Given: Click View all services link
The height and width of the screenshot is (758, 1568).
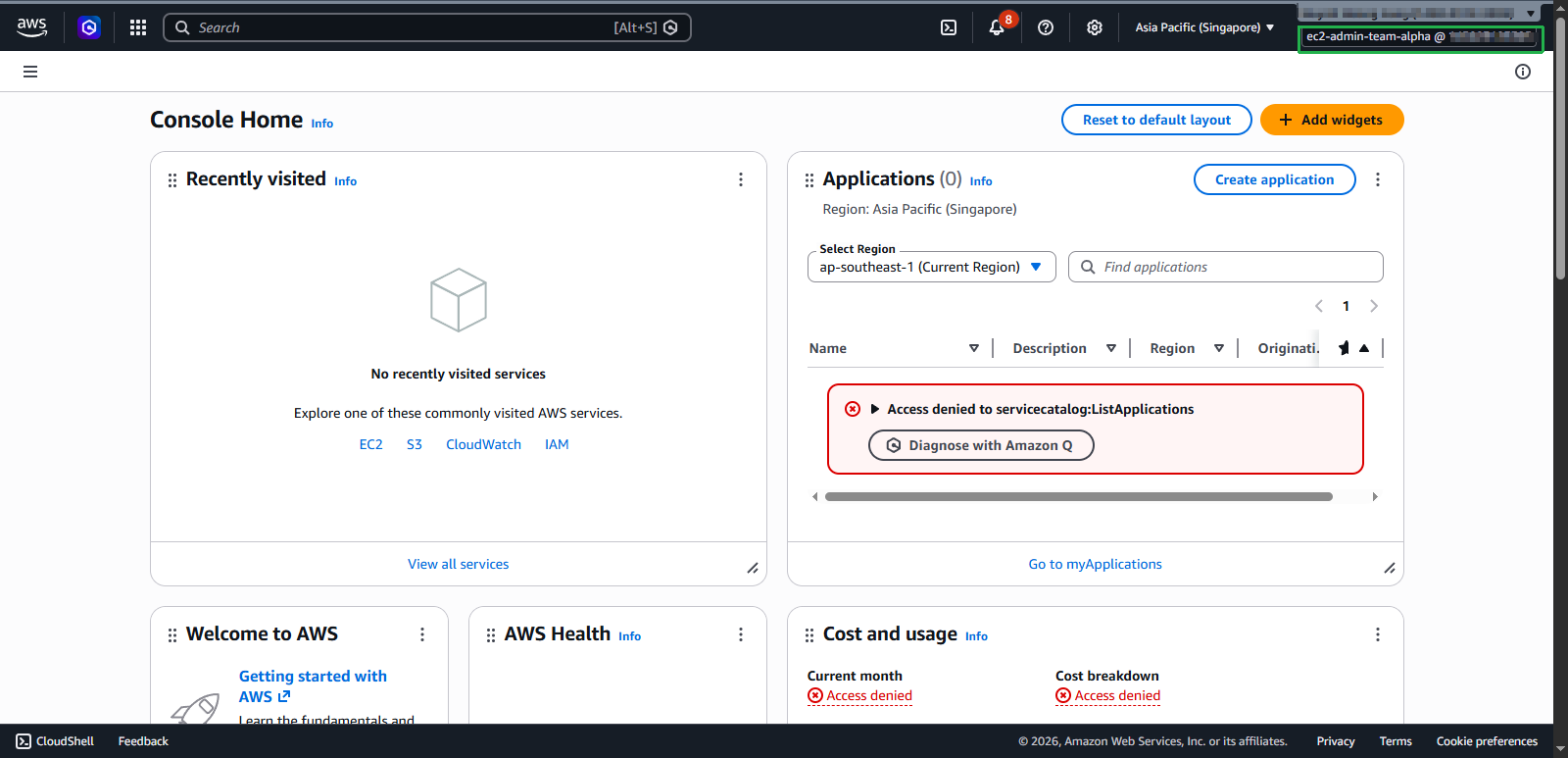Looking at the screenshot, I should (x=459, y=564).
